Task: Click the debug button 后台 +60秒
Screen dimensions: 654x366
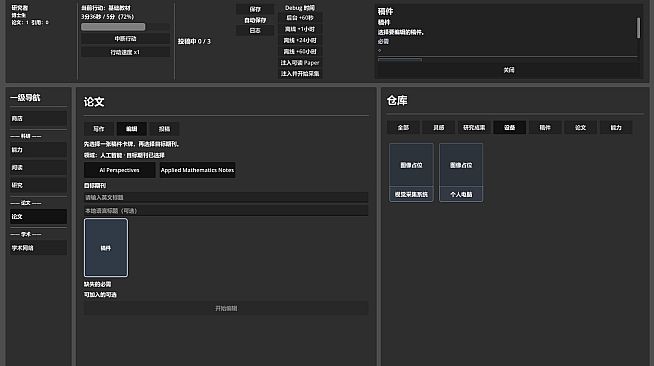Action: coord(300,18)
